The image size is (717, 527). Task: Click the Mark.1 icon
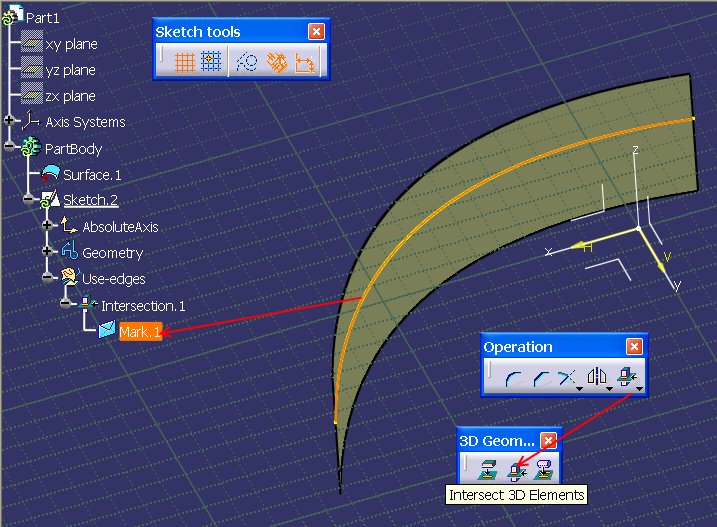(x=107, y=329)
